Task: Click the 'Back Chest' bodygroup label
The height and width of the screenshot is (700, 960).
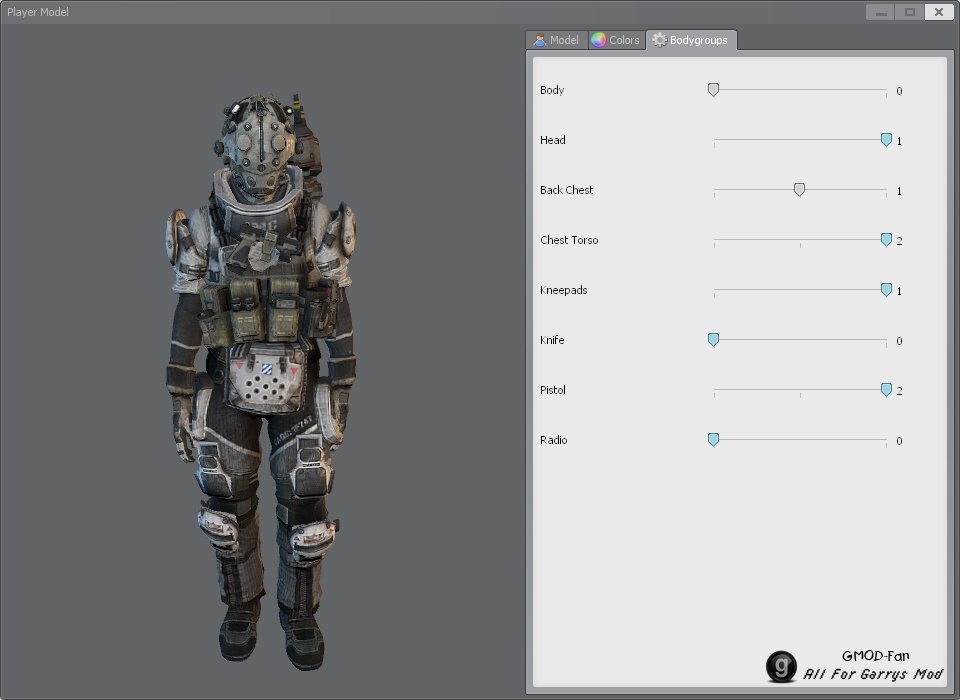Action: 566,190
